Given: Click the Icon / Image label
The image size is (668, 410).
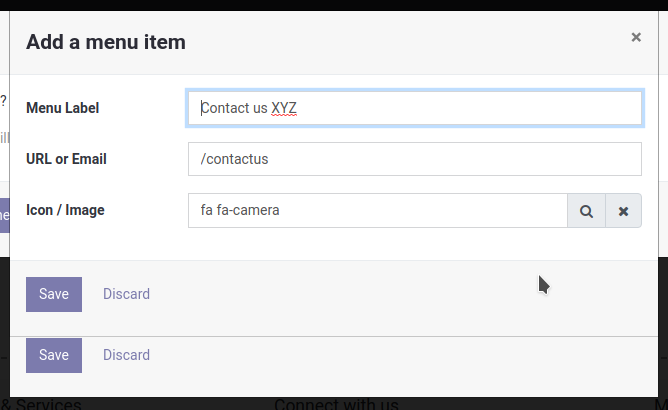Looking at the screenshot, I should (x=65, y=210).
